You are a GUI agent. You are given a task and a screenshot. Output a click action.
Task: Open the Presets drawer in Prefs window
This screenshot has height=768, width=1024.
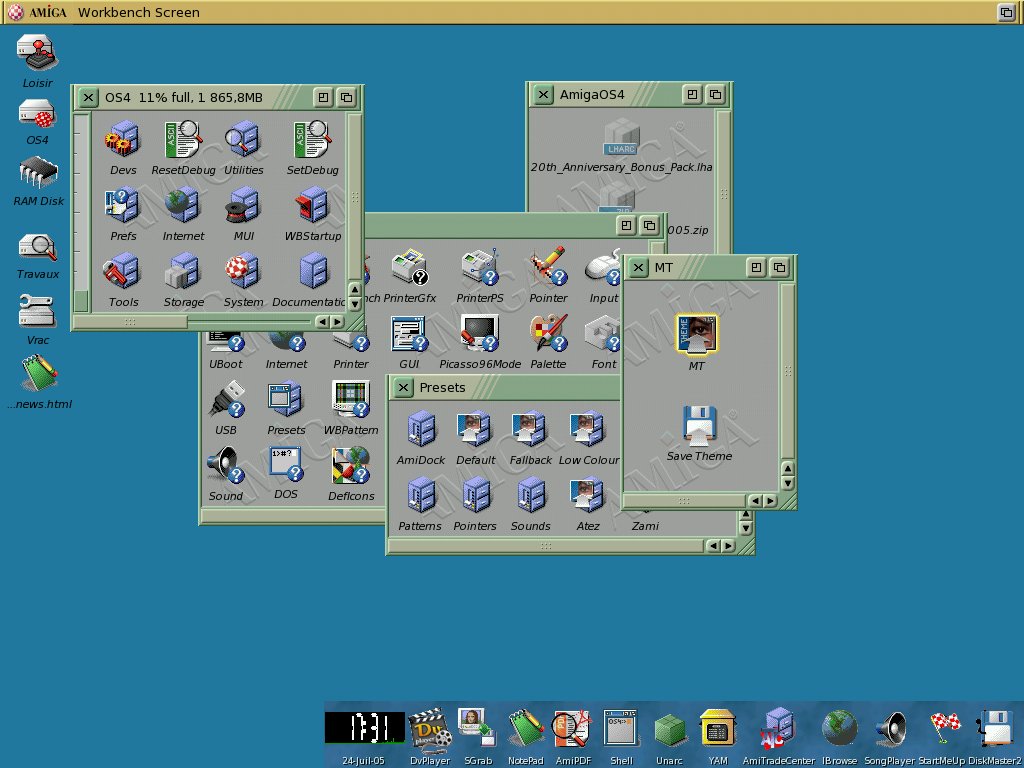click(x=285, y=400)
